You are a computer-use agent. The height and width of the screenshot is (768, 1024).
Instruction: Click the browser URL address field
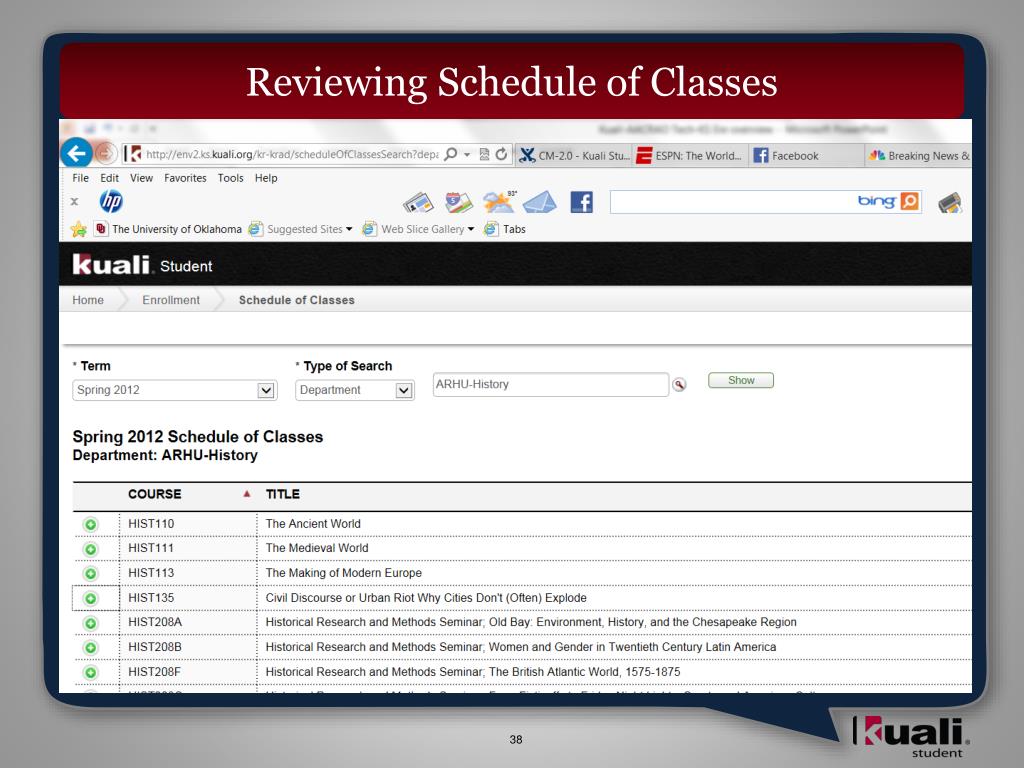(x=292, y=154)
